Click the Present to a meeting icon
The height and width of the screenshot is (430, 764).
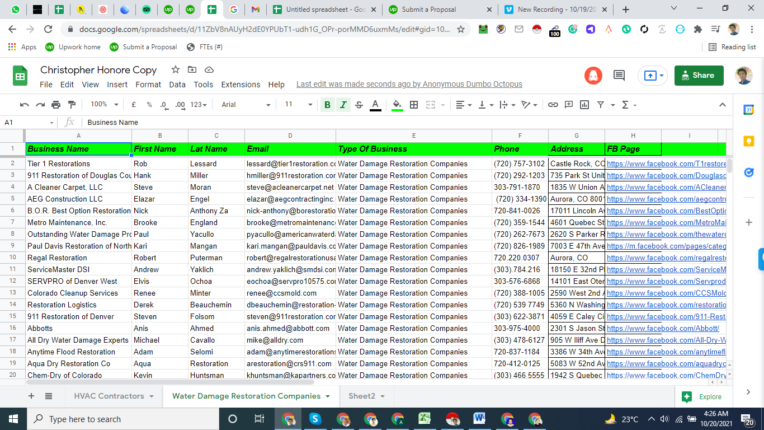click(x=653, y=75)
